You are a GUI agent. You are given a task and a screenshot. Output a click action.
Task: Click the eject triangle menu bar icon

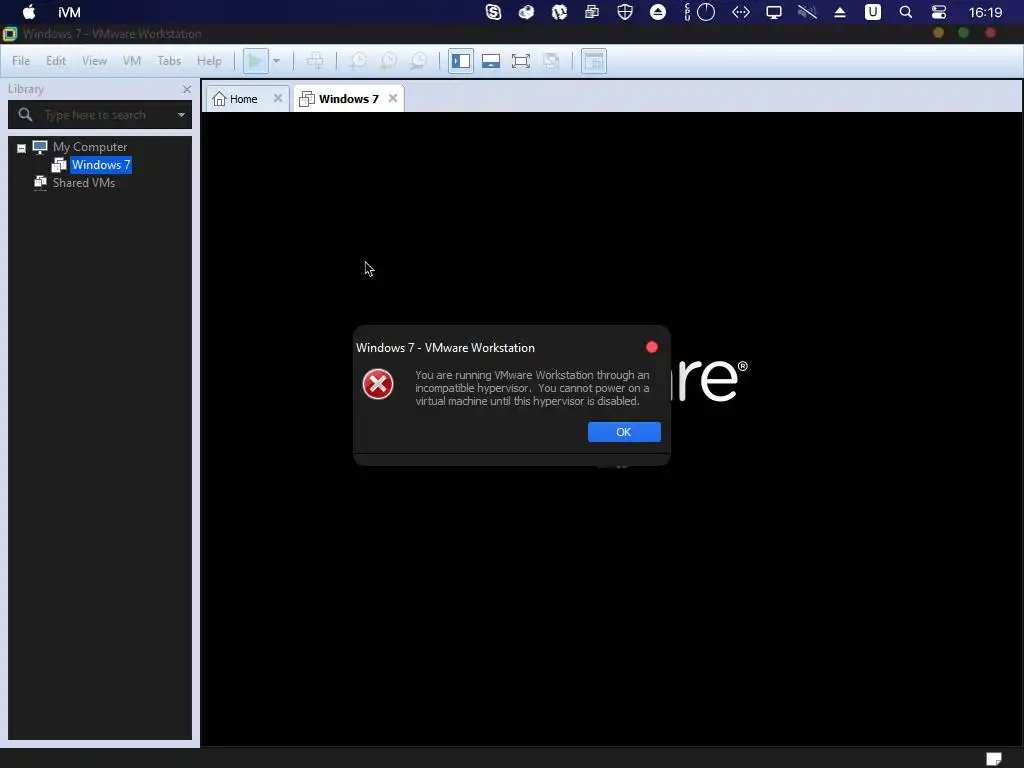coord(840,12)
